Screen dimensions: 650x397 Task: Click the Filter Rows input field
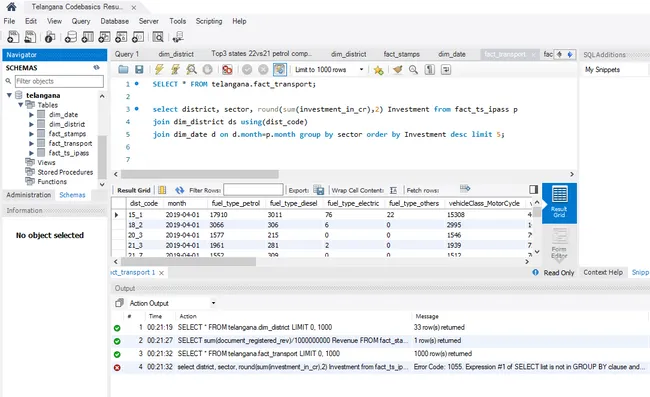pos(253,190)
